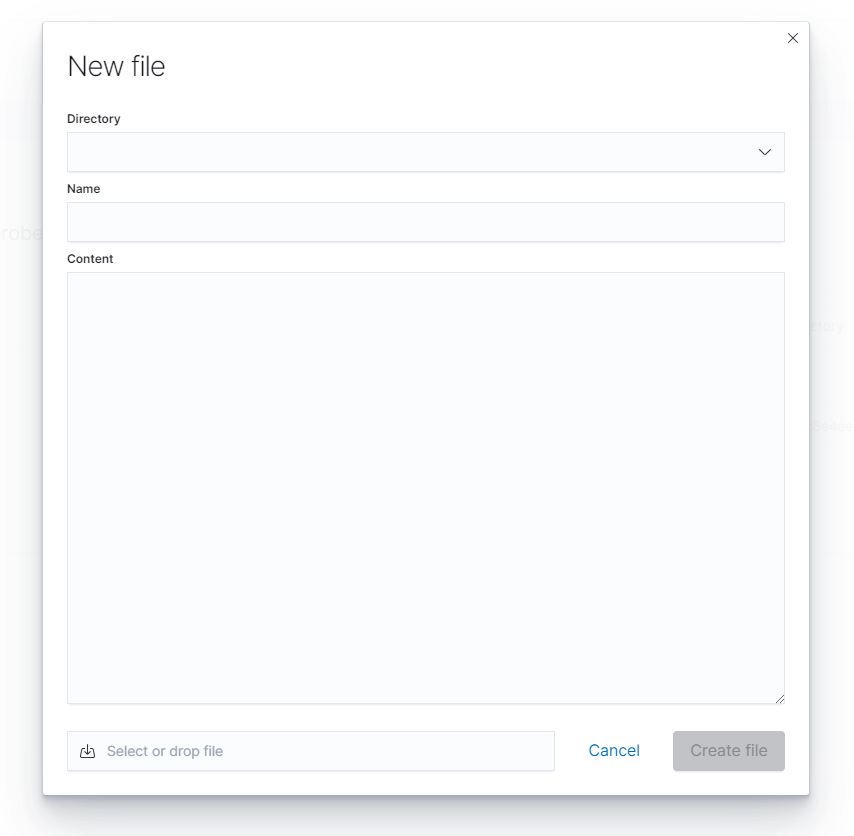The width and height of the screenshot is (854, 836).
Task: Click the chevron arrow in Directory field
Action: tap(765, 152)
